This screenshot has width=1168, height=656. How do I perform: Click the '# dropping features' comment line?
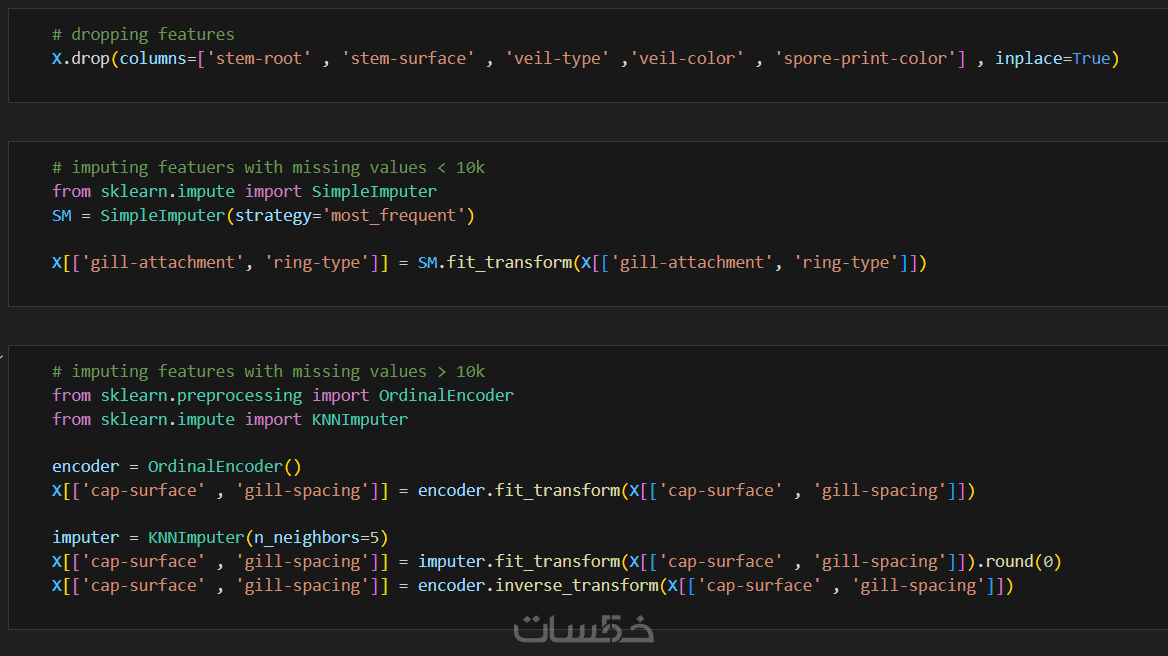(x=143, y=34)
